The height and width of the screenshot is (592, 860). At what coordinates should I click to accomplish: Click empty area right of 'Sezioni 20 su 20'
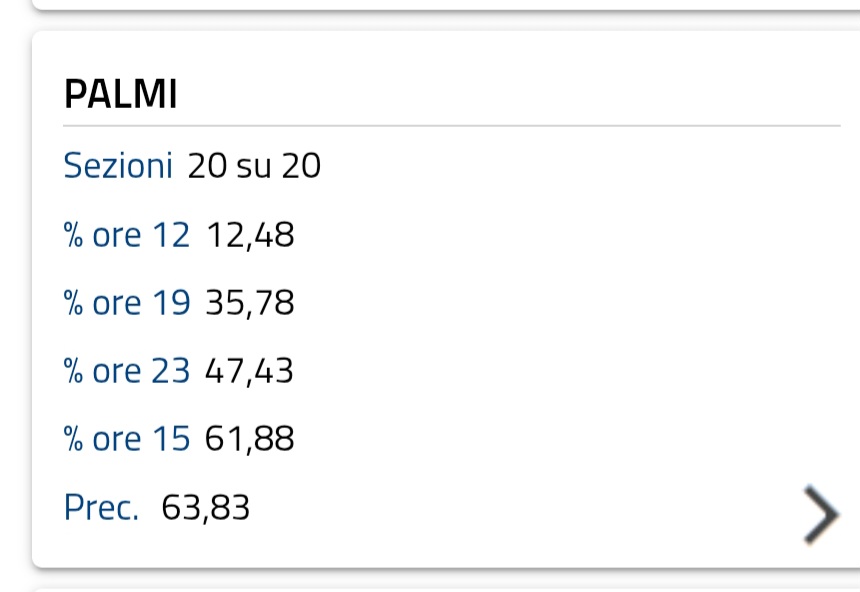581,165
